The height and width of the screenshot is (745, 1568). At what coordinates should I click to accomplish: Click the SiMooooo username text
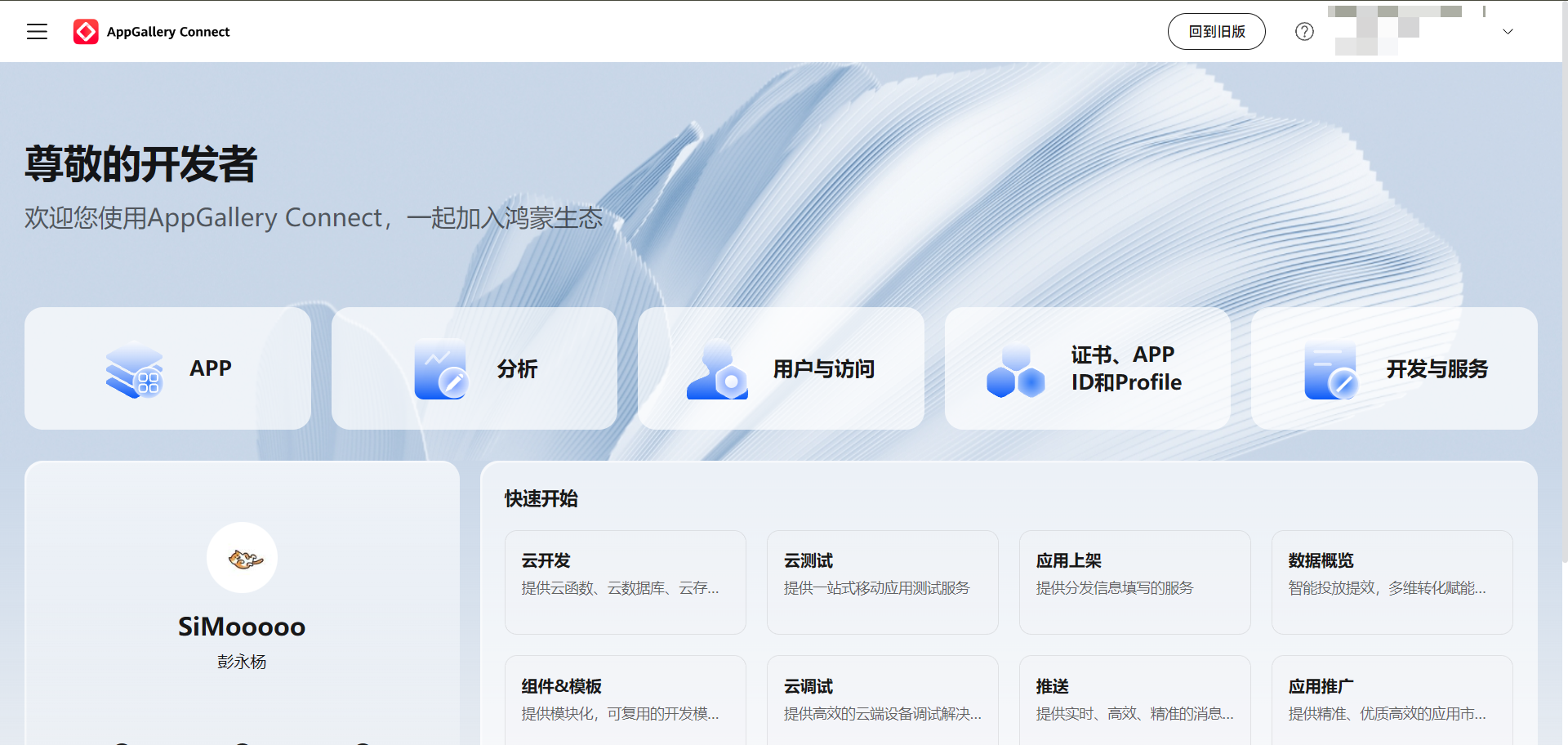coord(242,627)
